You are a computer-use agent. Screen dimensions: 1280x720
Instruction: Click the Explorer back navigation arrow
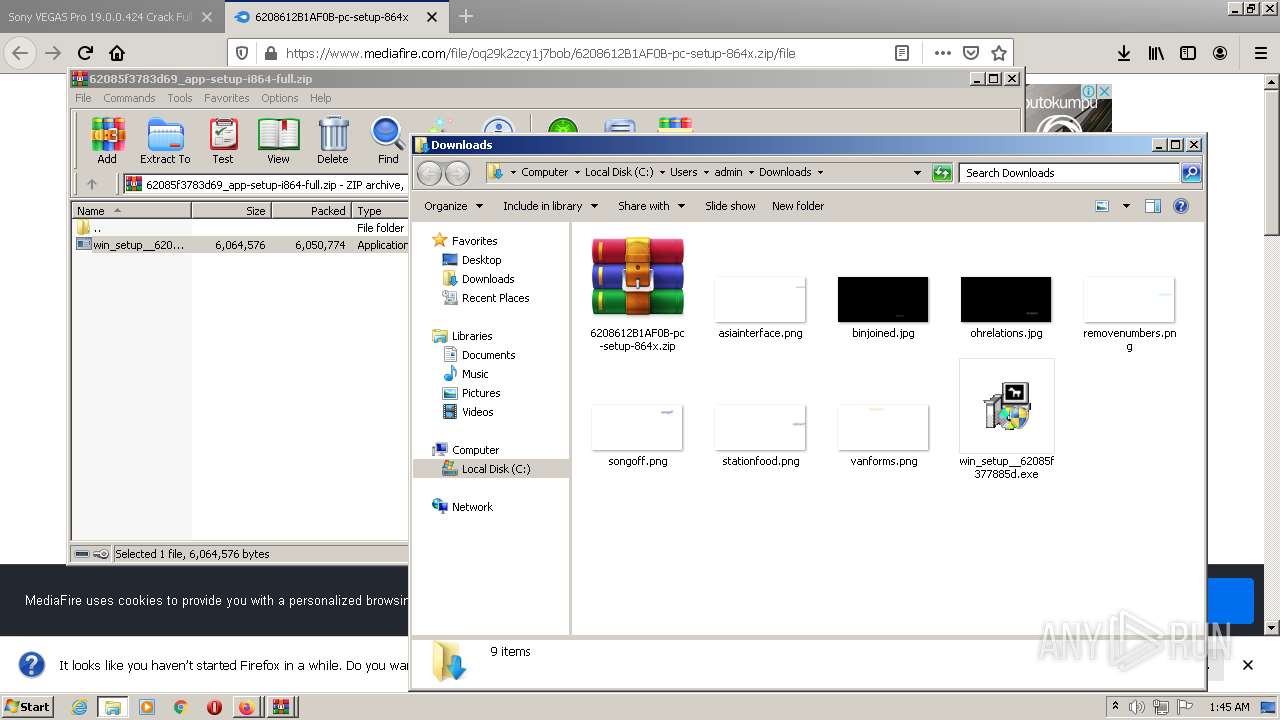(429, 173)
